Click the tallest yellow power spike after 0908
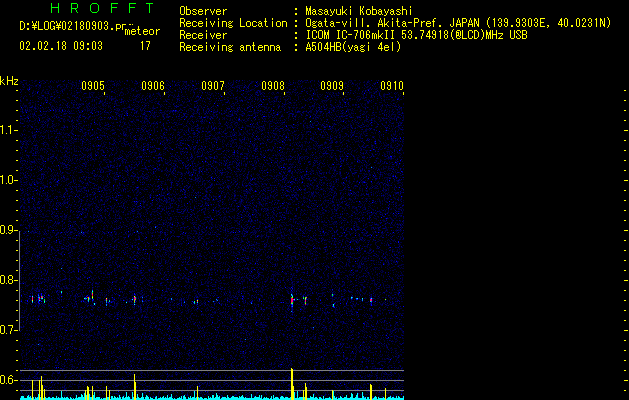Viewport: 629px width, 400px height. 292,384
